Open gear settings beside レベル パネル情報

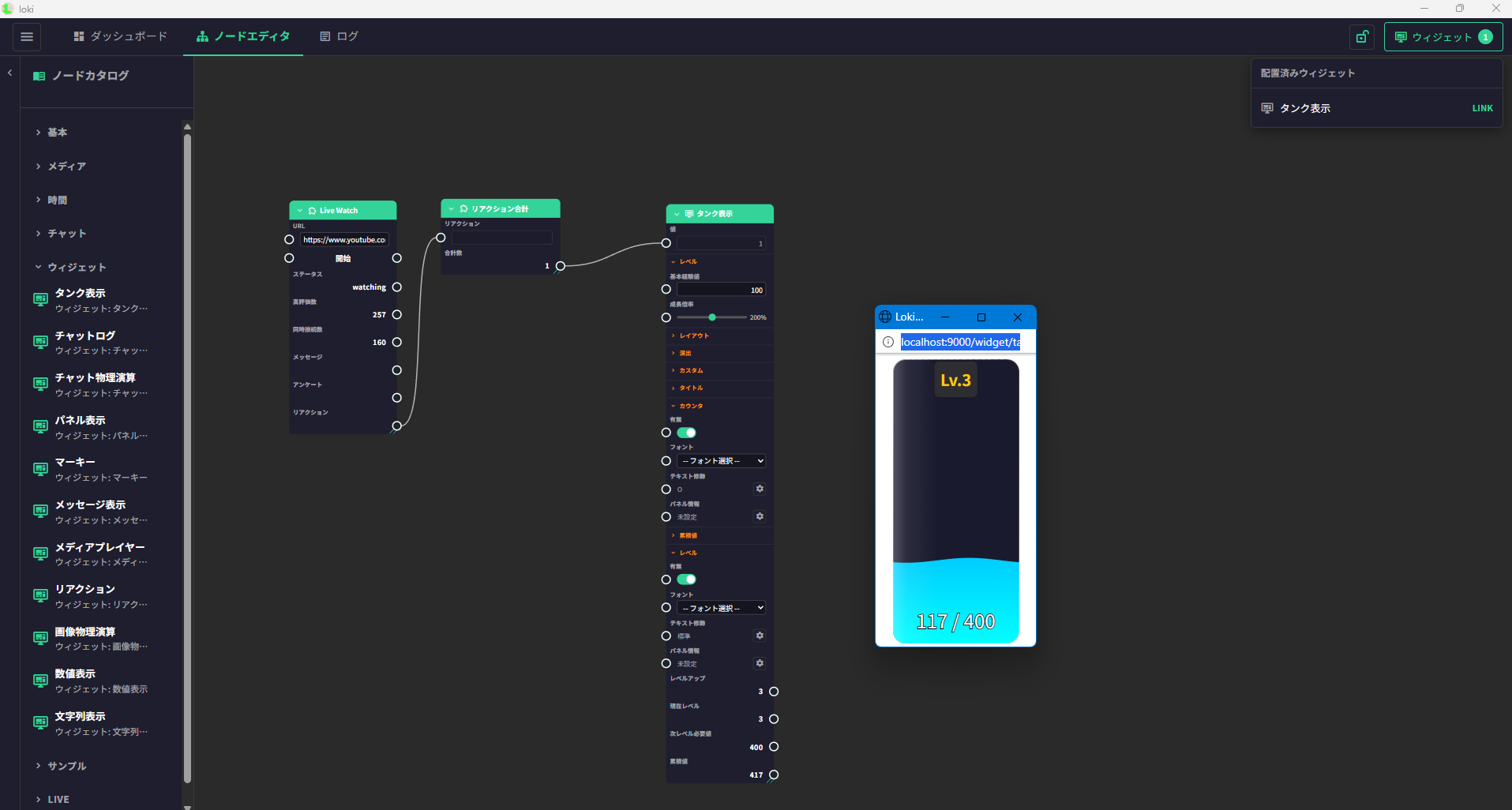click(x=760, y=663)
